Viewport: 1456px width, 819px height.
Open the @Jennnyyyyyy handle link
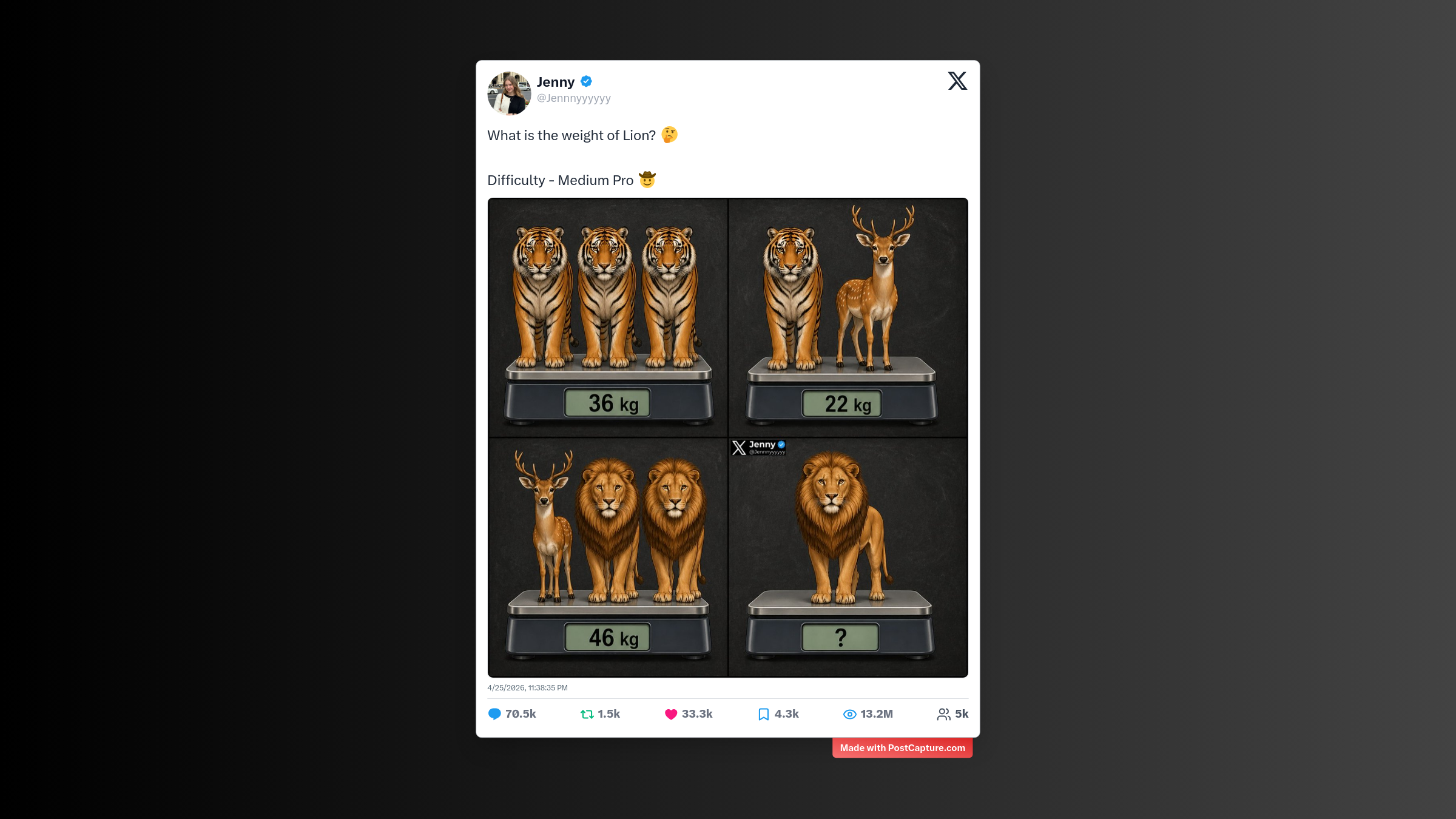pyautogui.click(x=573, y=98)
